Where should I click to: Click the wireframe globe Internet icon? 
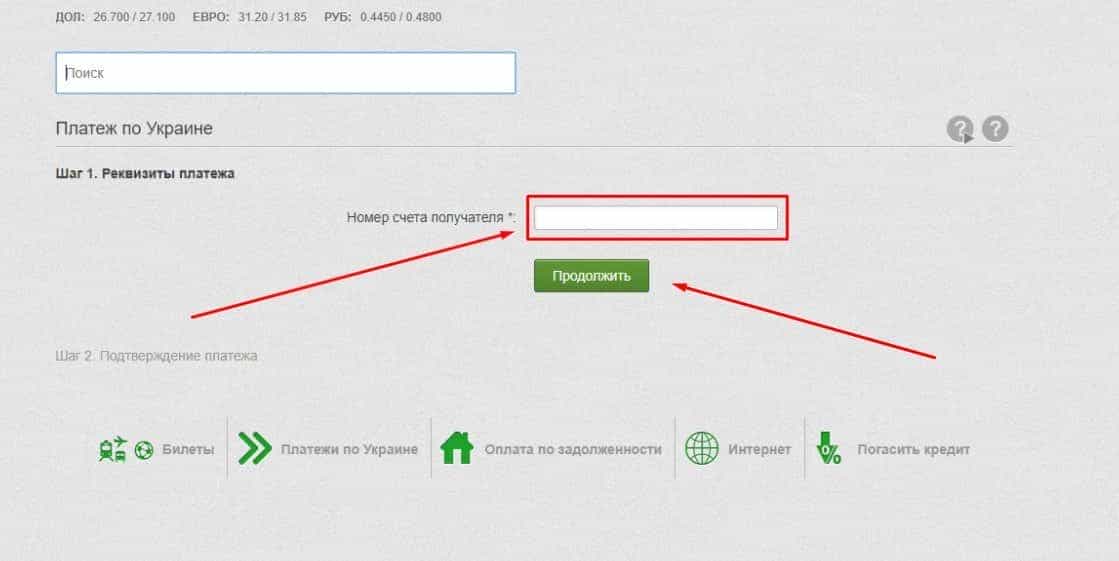[x=701, y=449]
